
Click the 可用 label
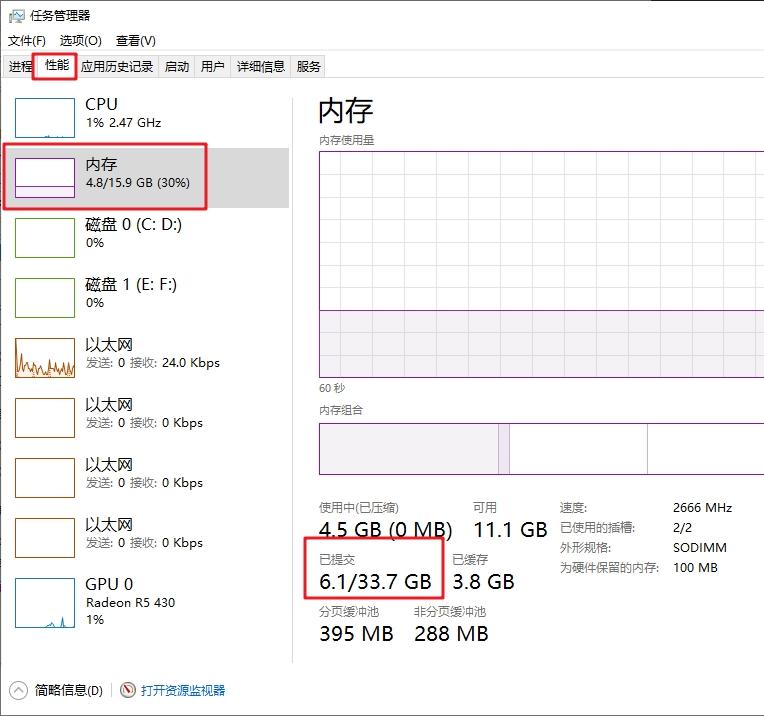click(x=485, y=507)
